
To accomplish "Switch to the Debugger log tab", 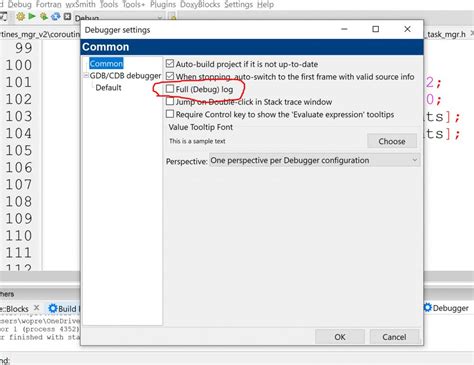I will coord(446,308).
